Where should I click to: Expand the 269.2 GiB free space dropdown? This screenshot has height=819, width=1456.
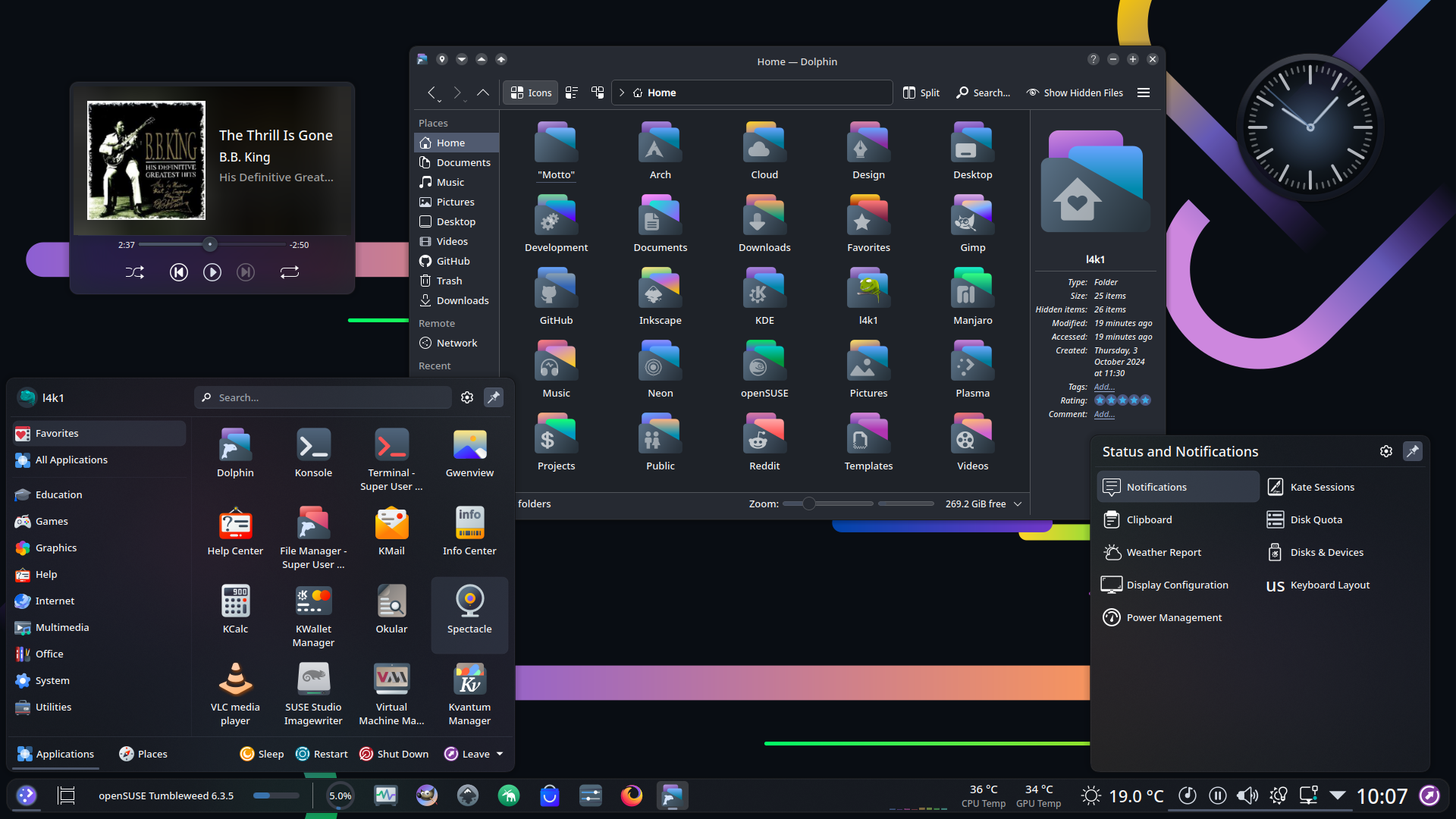click(x=1018, y=504)
